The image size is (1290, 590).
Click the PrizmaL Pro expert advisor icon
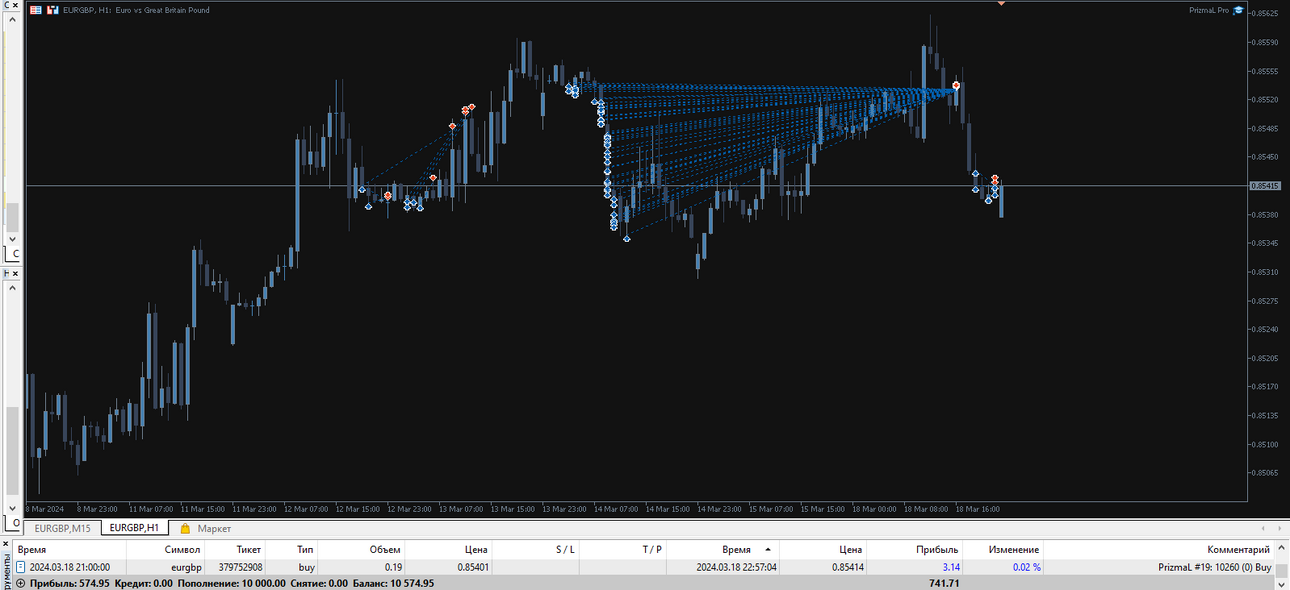tap(1238, 10)
